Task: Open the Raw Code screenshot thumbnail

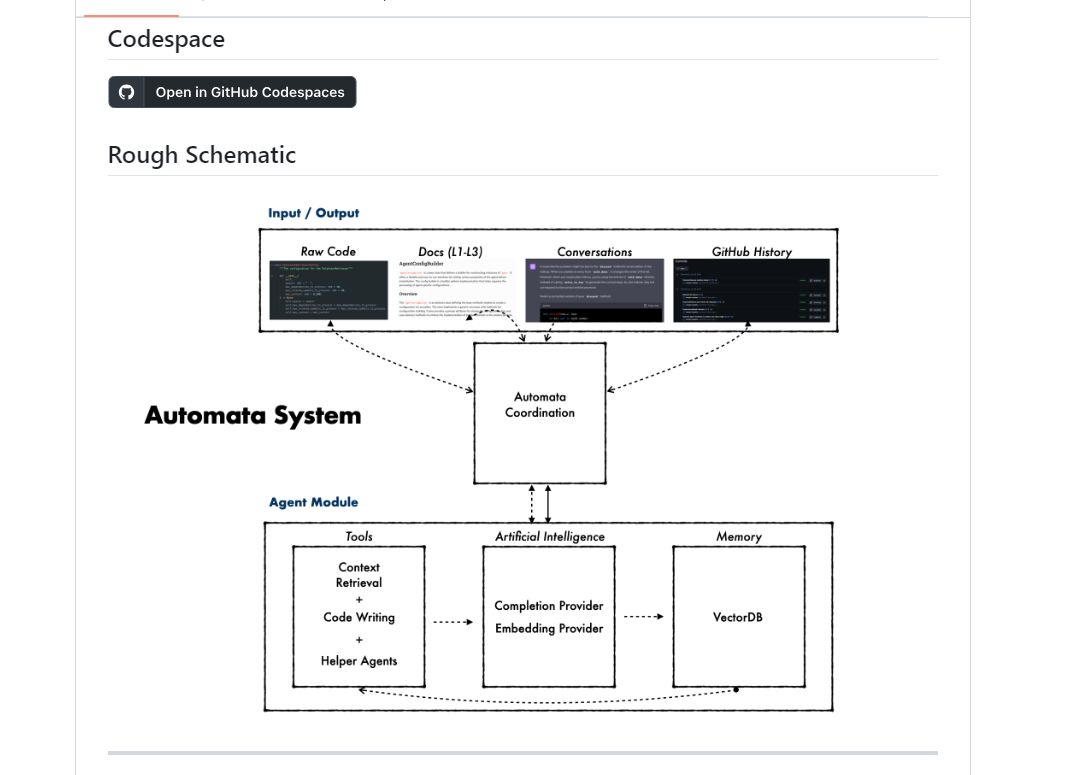Action: point(328,290)
